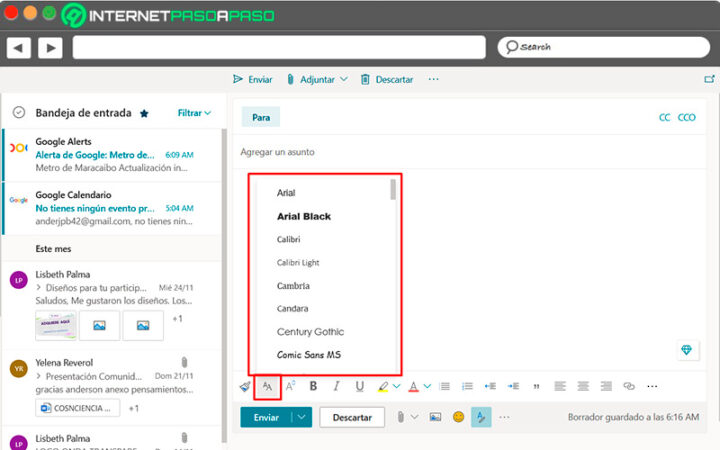This screenshot has height=450, width=720.
Task: Click the bottom Descartar button
Action: coord(352,417)
